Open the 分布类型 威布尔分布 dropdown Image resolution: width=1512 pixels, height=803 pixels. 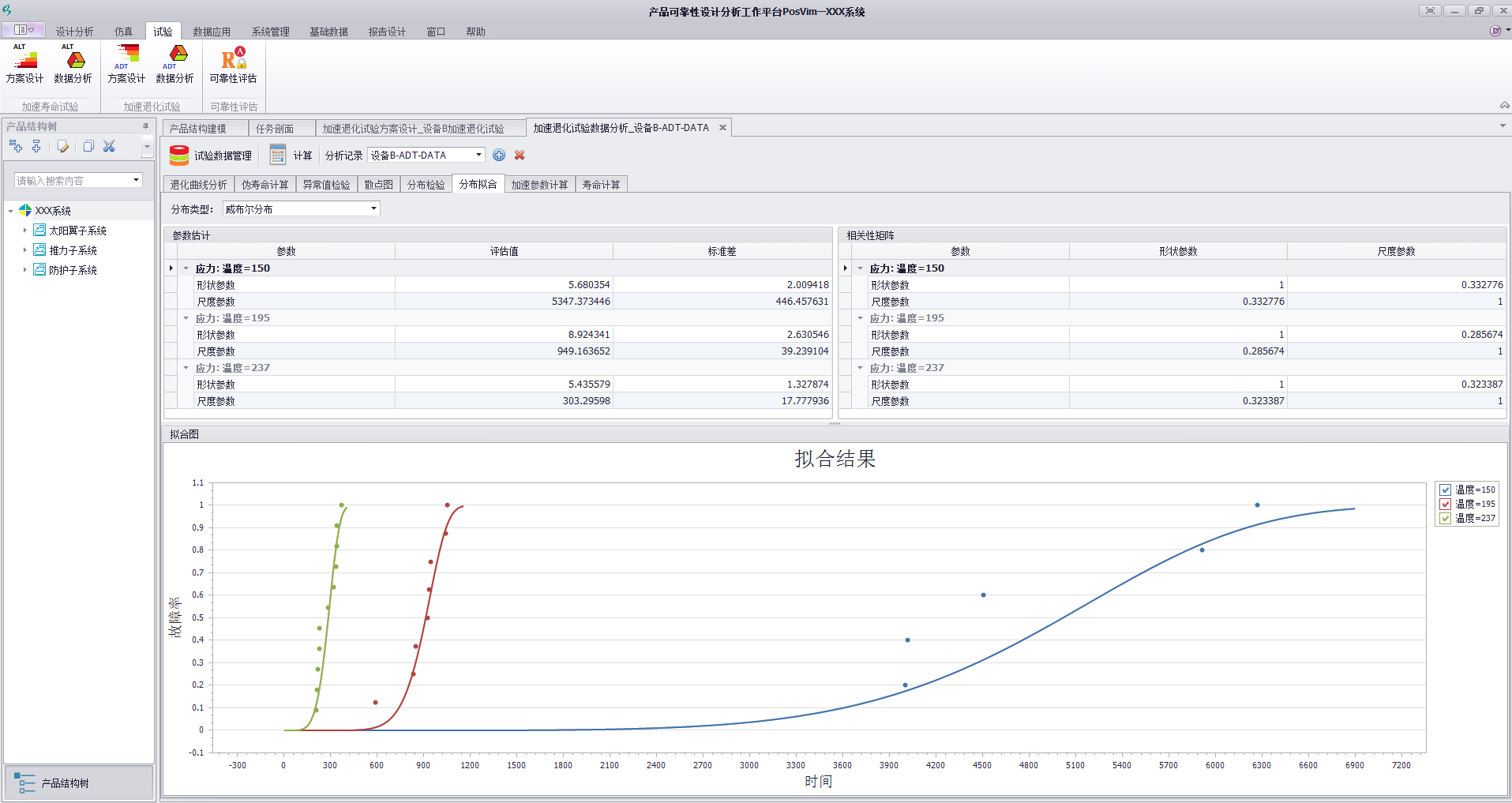(x=373, y=208)
